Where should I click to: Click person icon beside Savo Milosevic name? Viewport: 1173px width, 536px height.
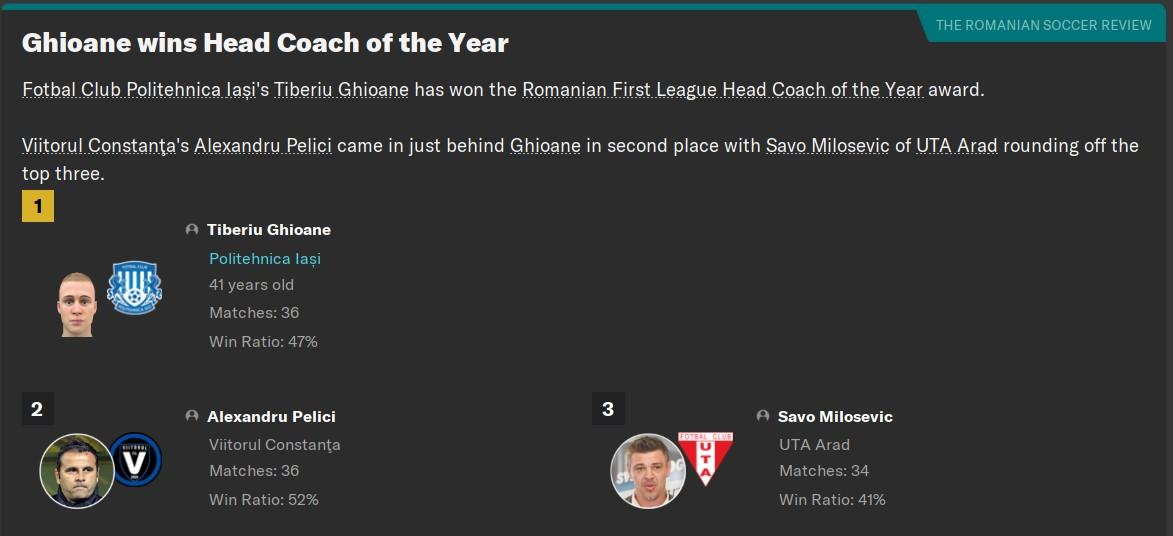762,416
